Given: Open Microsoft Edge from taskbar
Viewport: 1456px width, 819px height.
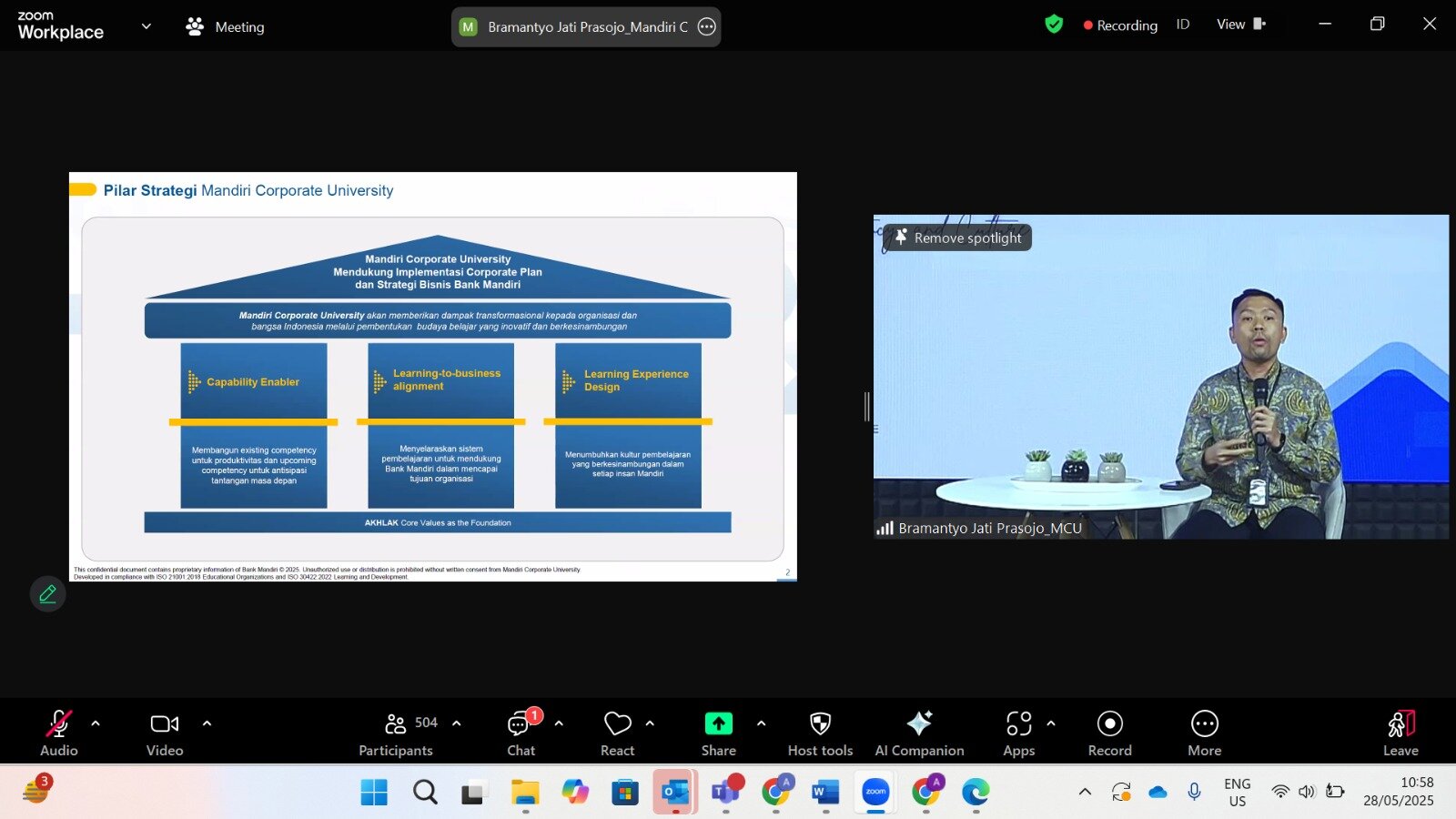Looking at the screenshot, I should 976,793.
